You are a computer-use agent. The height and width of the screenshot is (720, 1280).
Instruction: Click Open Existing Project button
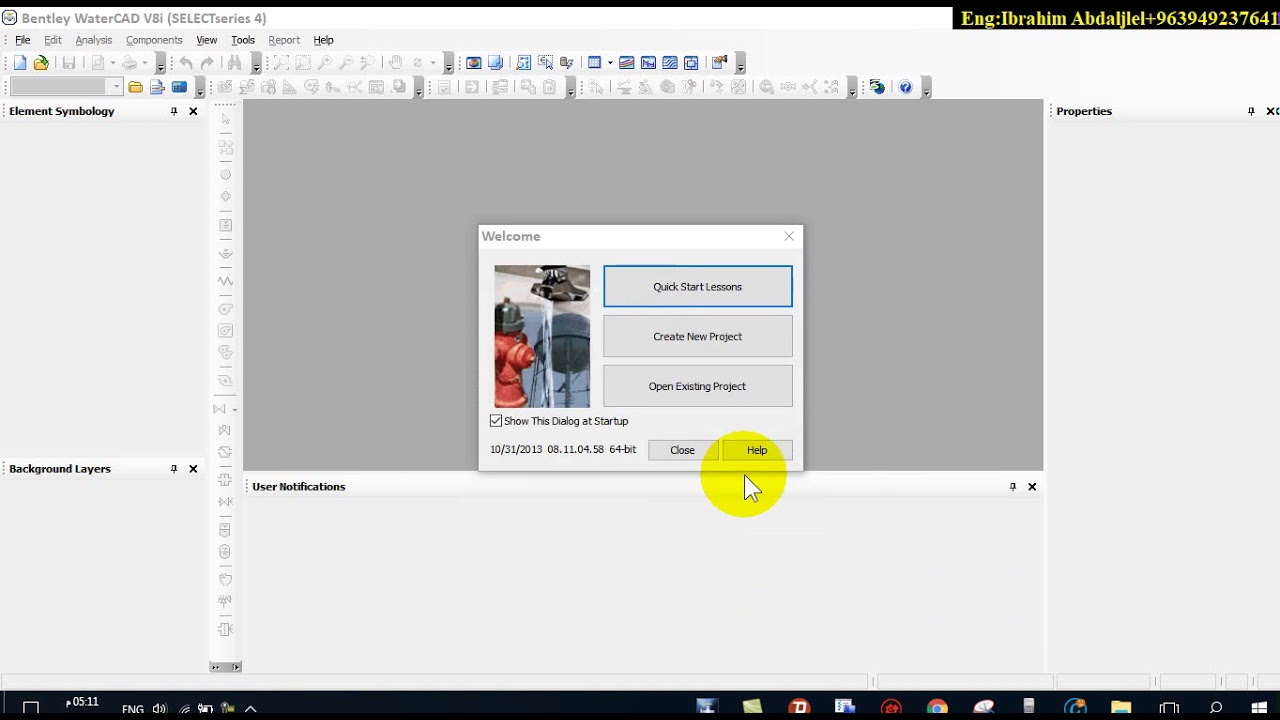point(698,386)
